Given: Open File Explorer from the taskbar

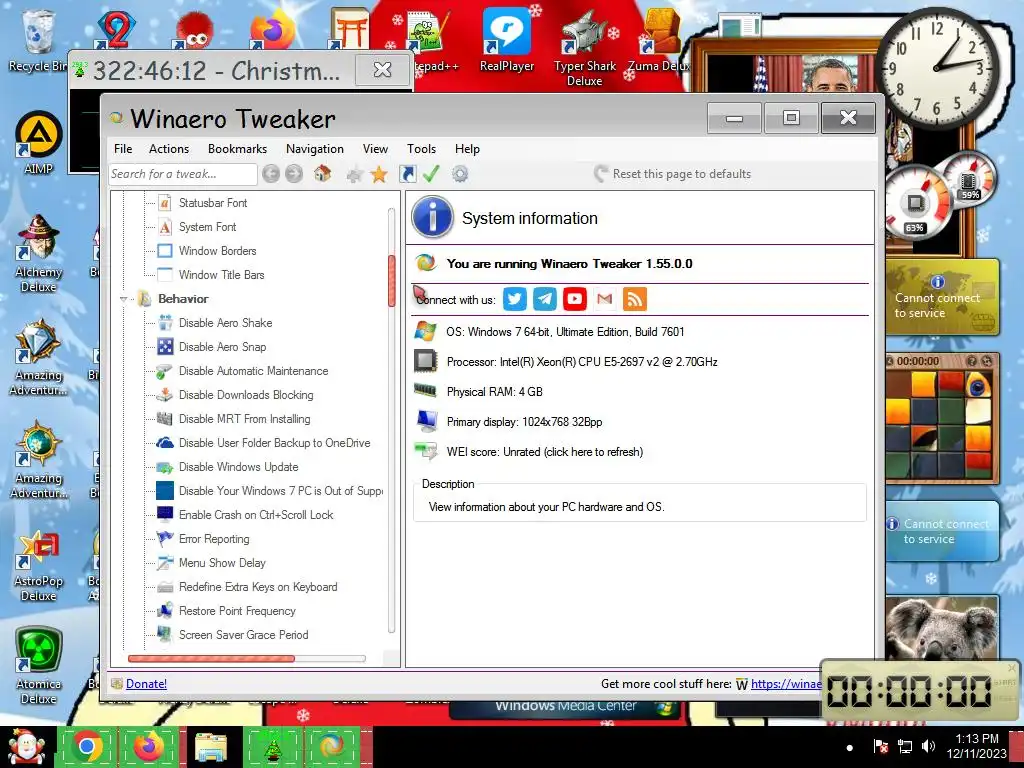Looking at the screenshot, I should tap(210, 747).
